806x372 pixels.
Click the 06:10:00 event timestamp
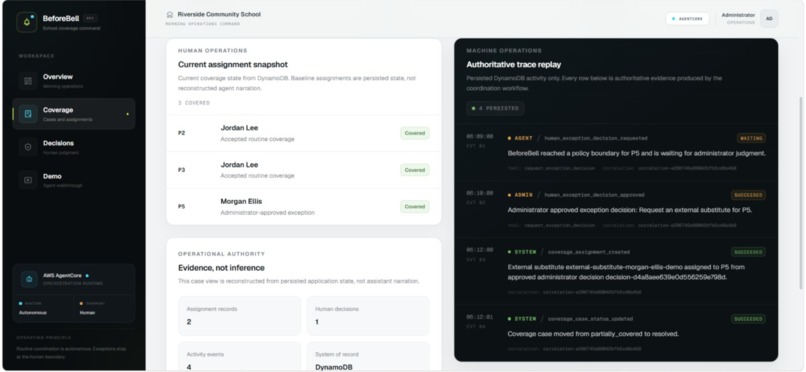click(x=480, y=193)
